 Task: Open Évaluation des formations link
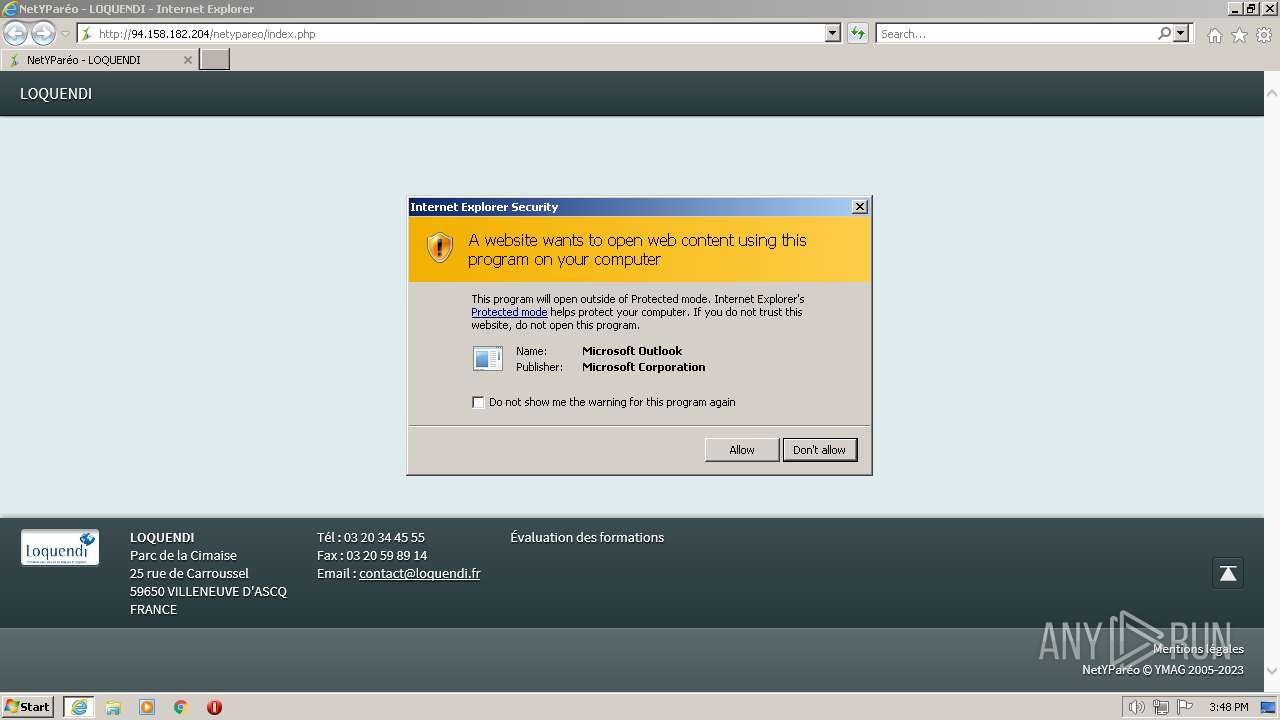(x=587, y=538)
